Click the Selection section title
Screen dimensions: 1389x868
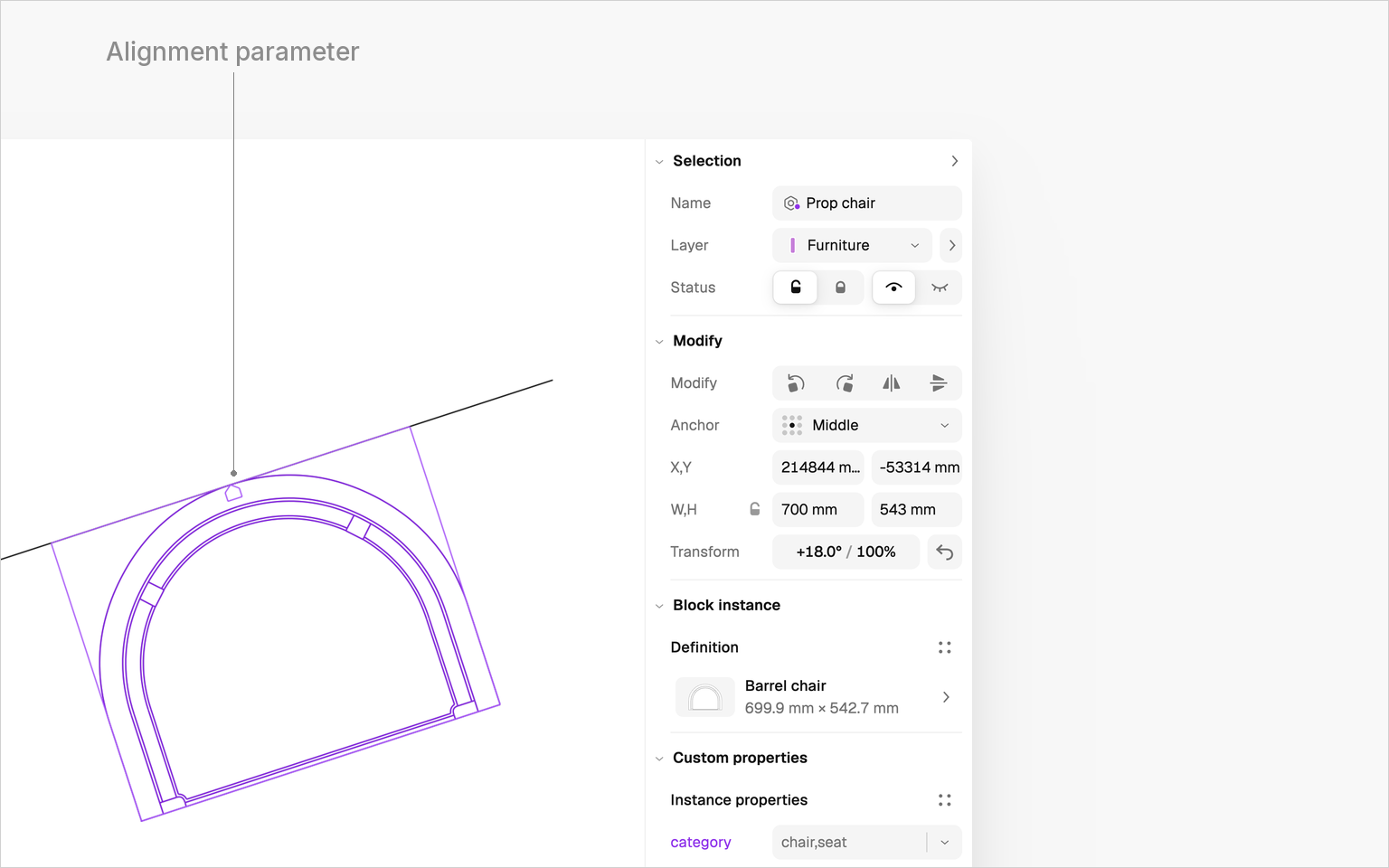point(707,161)
